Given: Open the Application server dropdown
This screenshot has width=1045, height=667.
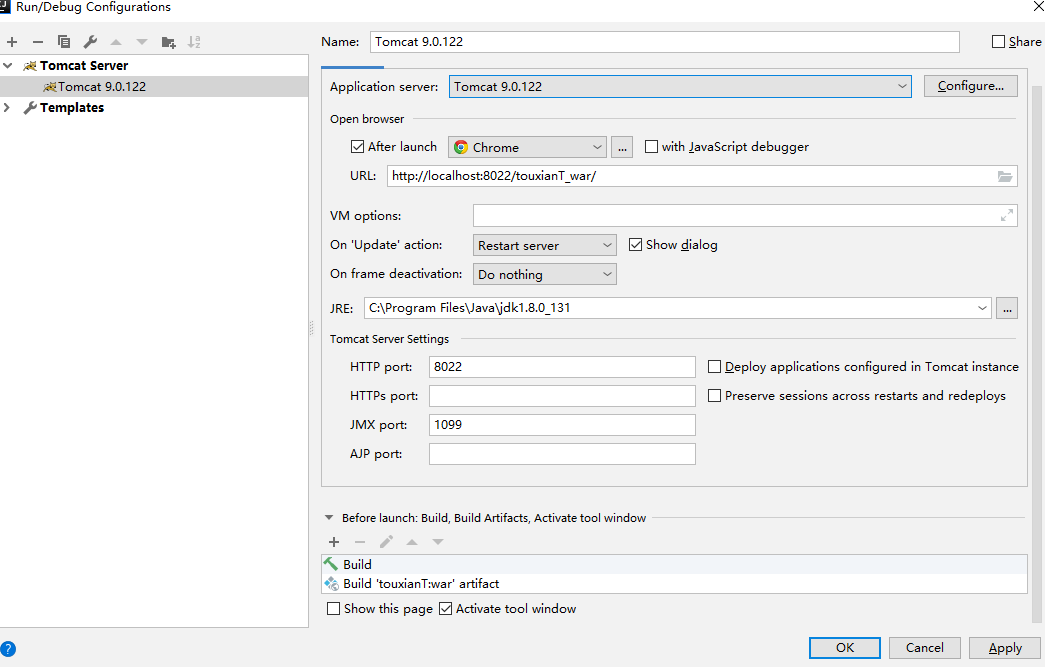Looking at the screenshot, I should (680, 87).
